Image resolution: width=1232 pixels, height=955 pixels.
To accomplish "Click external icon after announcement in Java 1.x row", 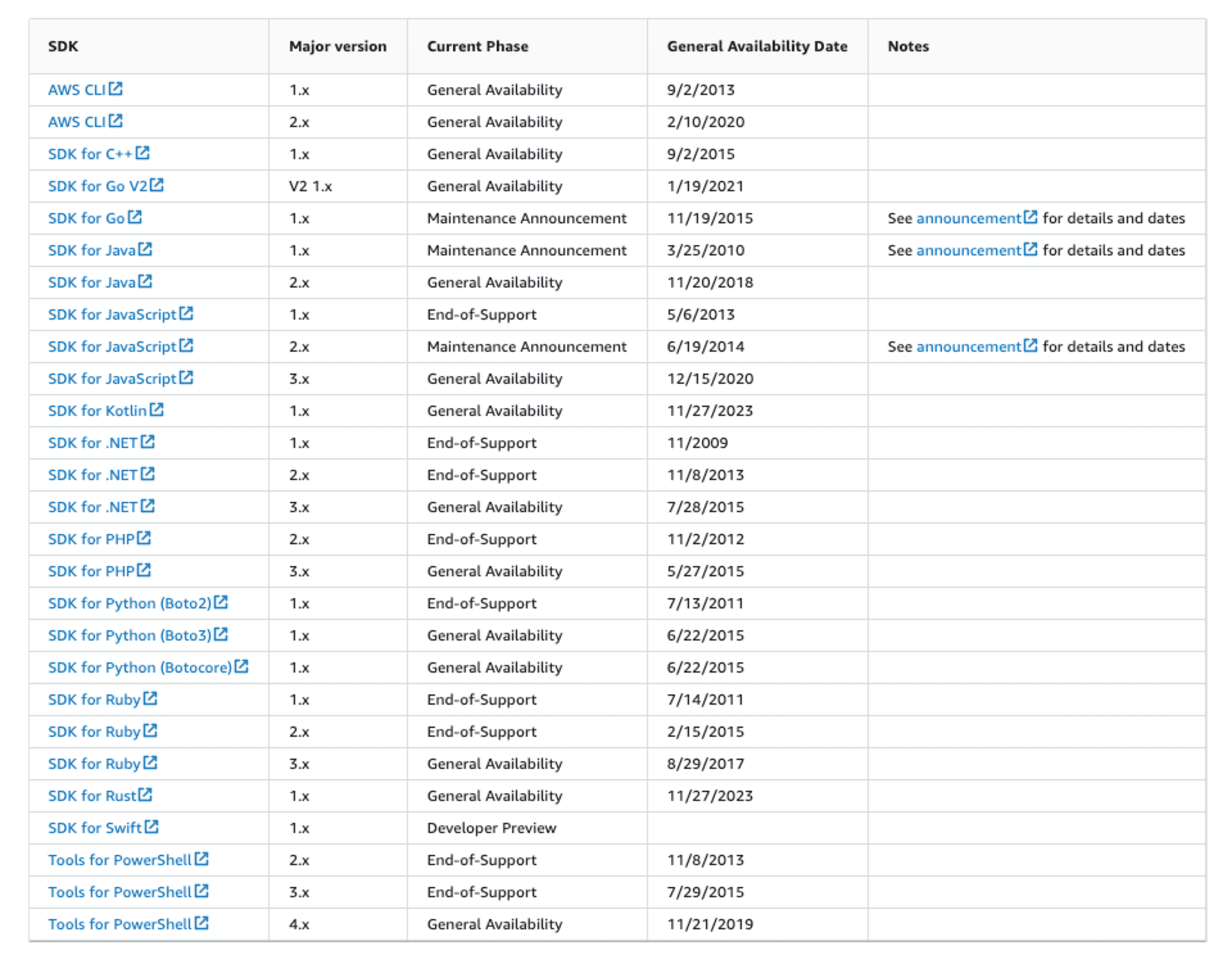I will click(x=1031, y=249).
